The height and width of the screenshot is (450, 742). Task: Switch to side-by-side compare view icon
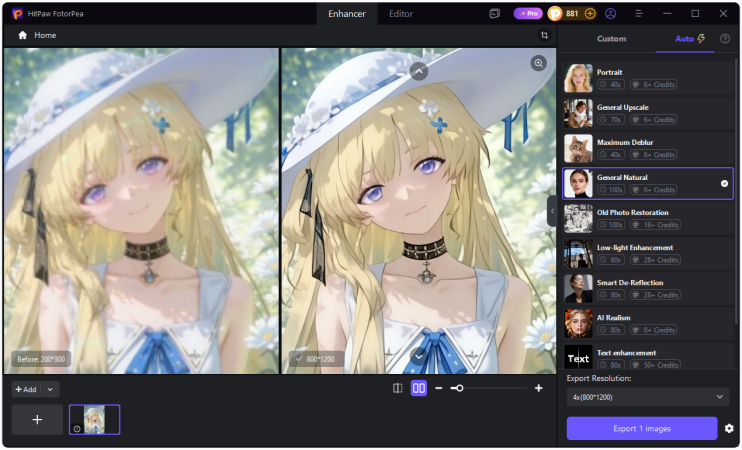(419, 388)
